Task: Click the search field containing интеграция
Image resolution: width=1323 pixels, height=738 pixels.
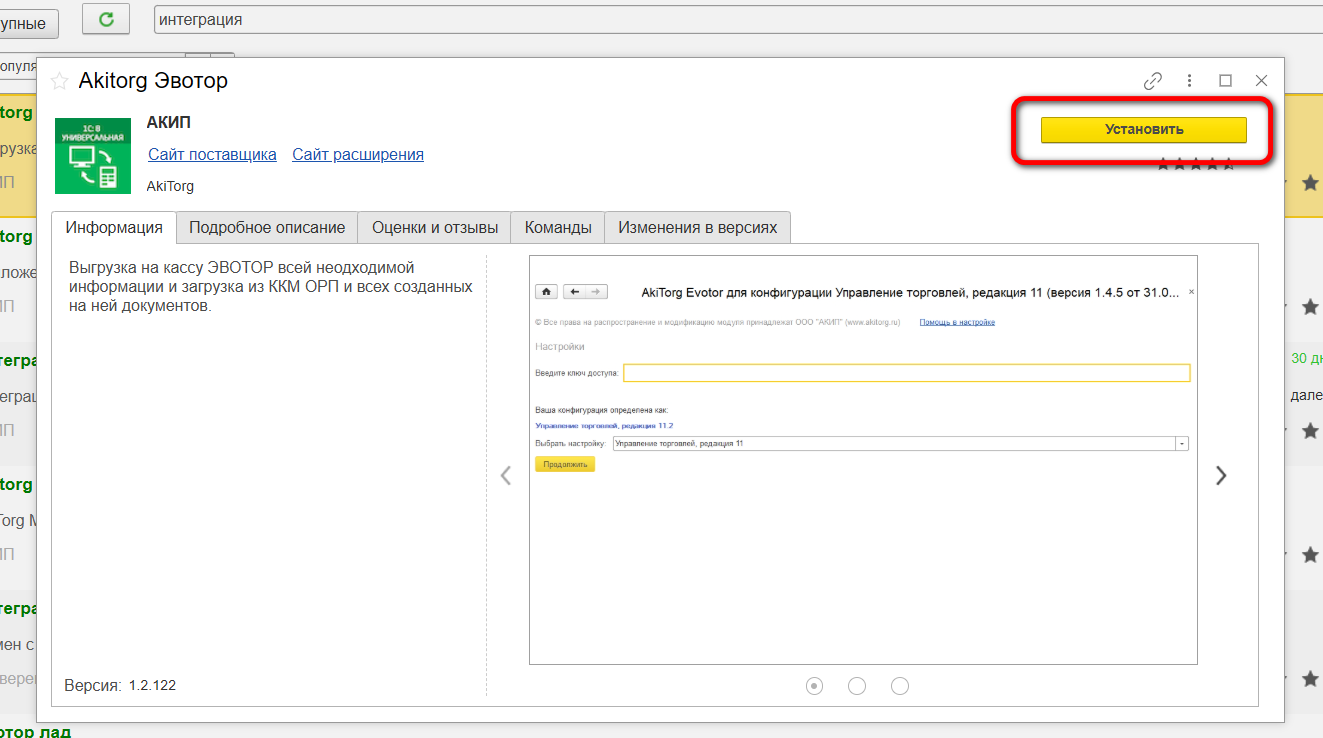Action: pos(738,19)
